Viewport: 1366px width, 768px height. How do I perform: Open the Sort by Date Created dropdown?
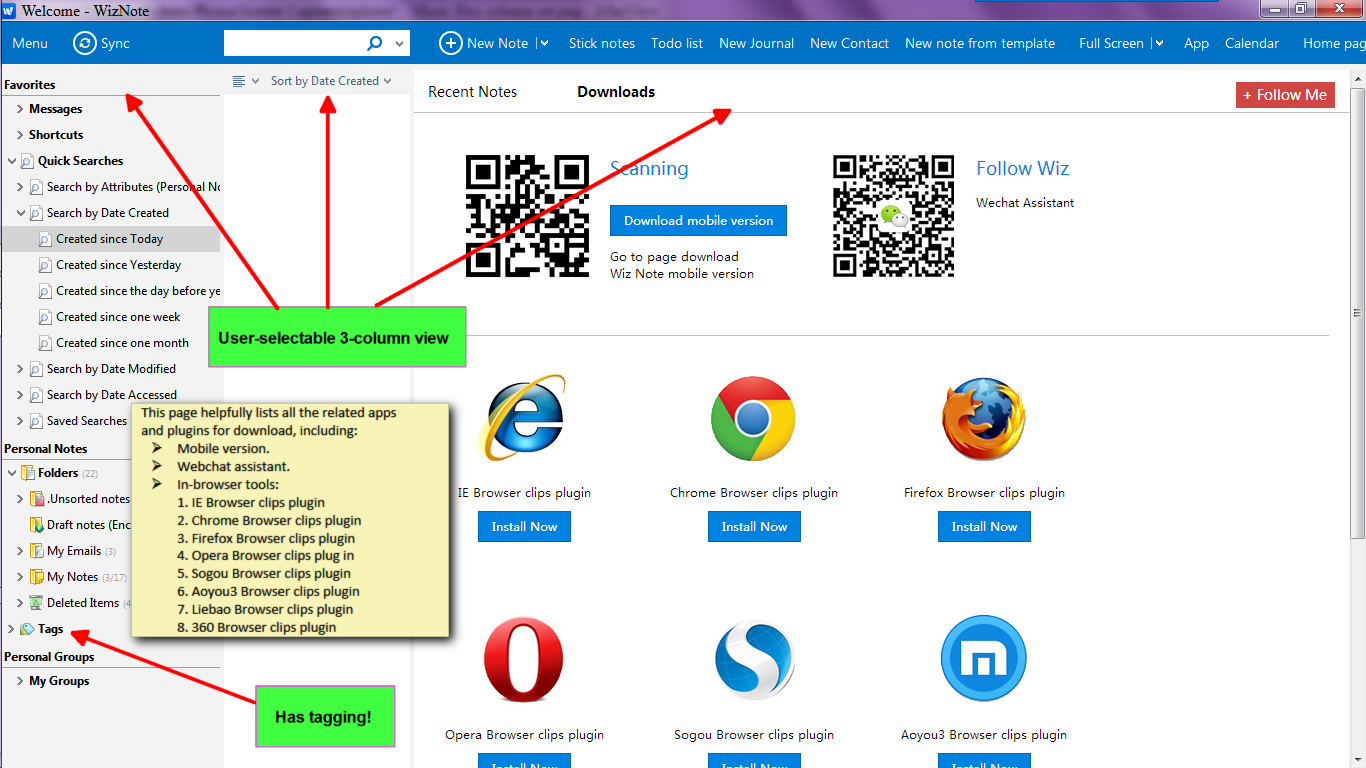click(x=331, y=81)
